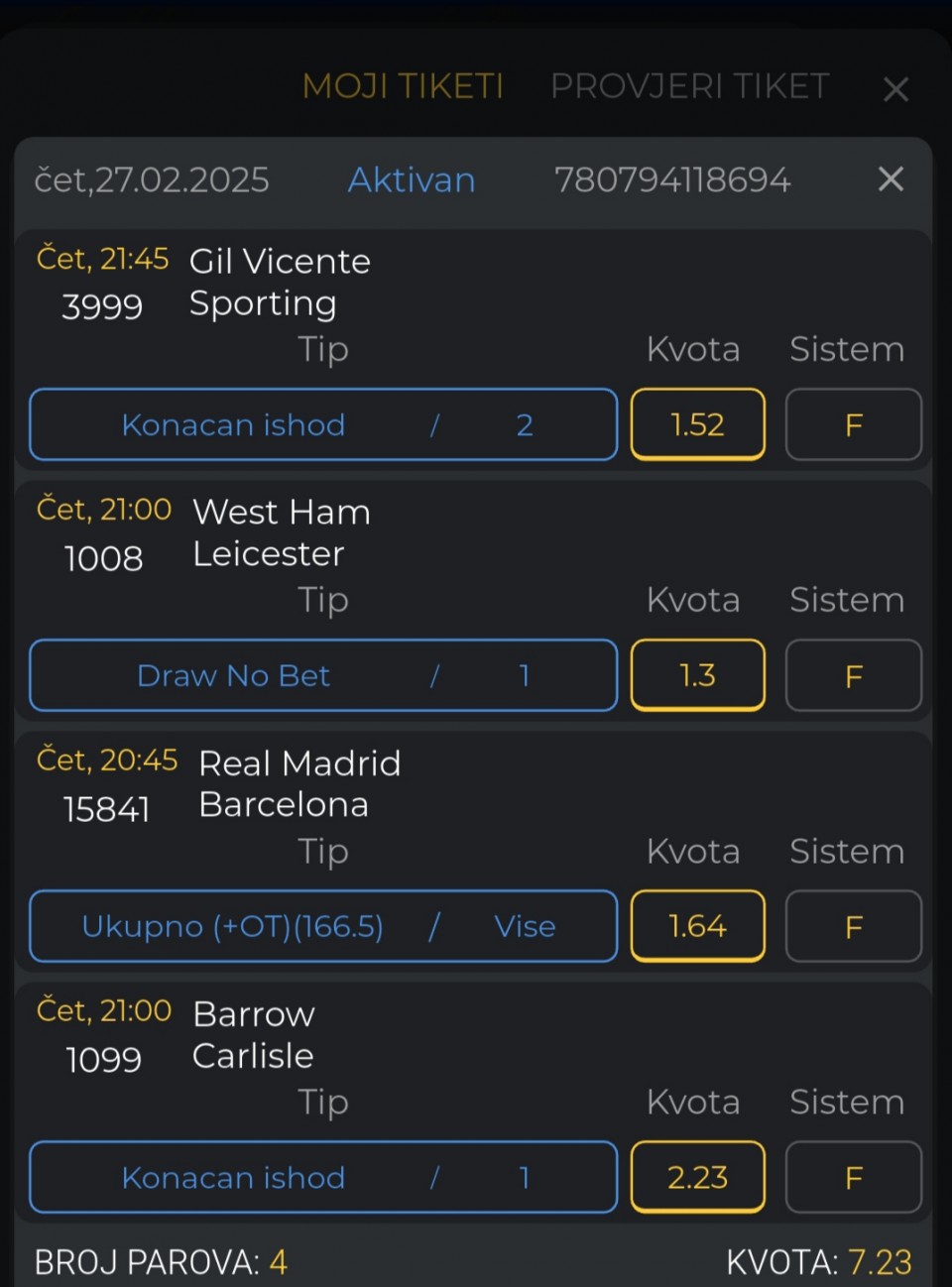
Task: Select the Konacan ishod / 2 tip for Gil Vicente
Action: point(323,424)
